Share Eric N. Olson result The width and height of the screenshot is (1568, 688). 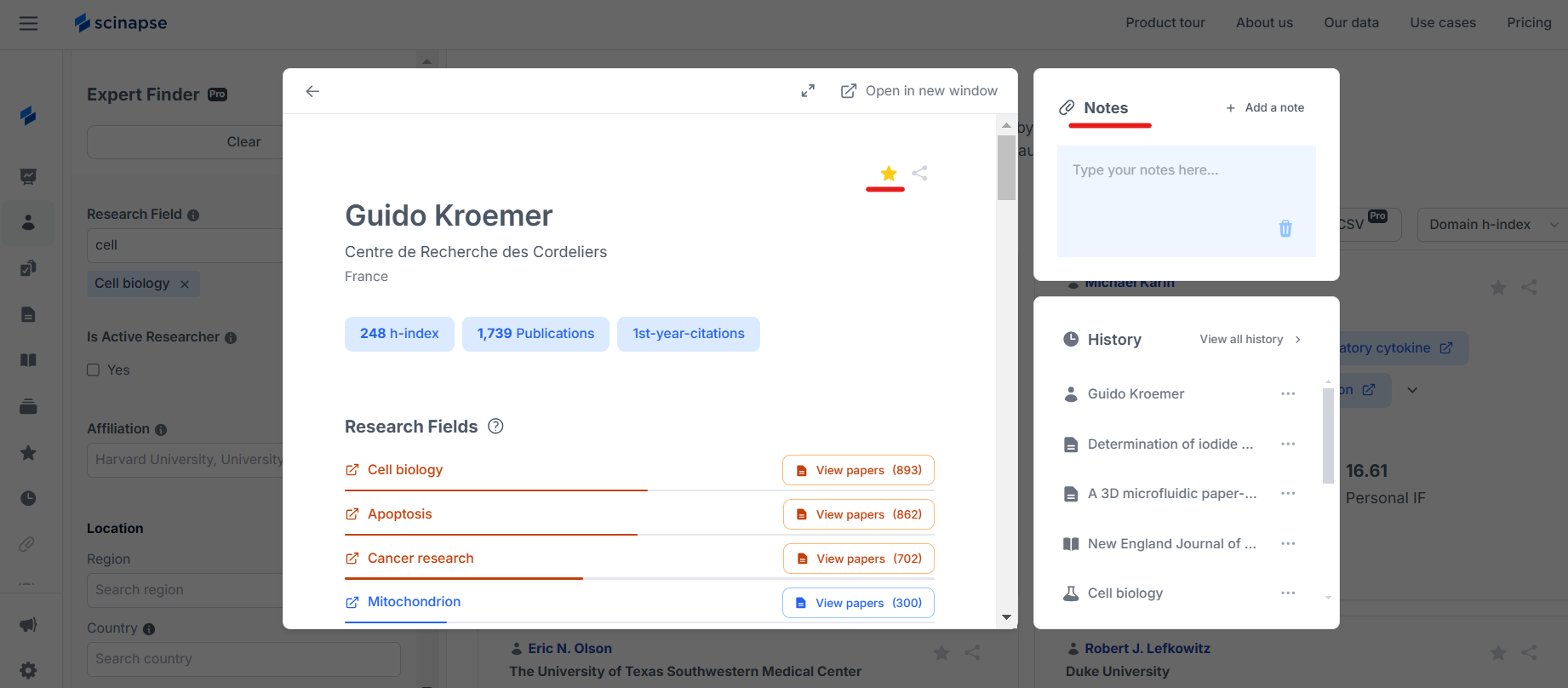pyautogui.click(x=972, y=653)
